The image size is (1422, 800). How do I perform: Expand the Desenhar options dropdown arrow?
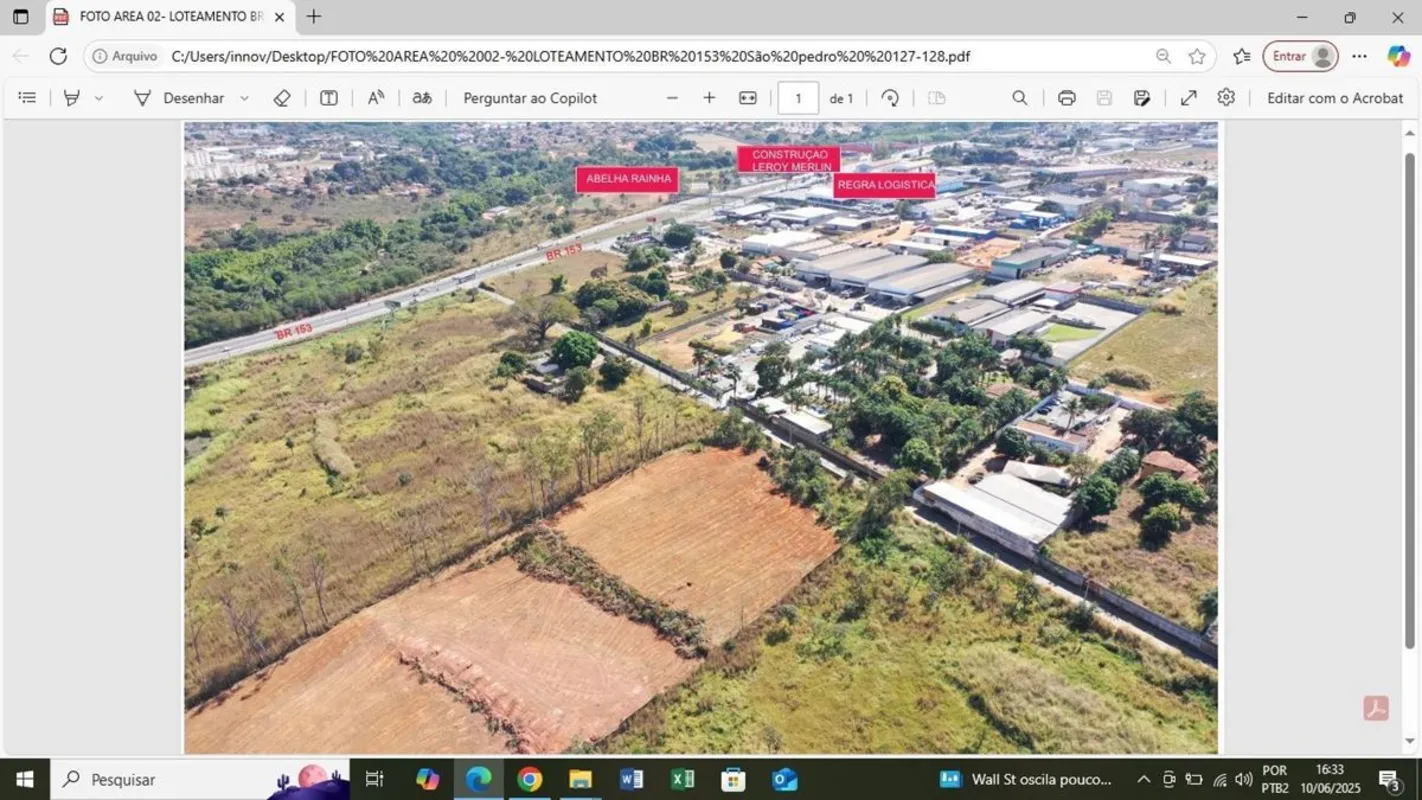244,98
